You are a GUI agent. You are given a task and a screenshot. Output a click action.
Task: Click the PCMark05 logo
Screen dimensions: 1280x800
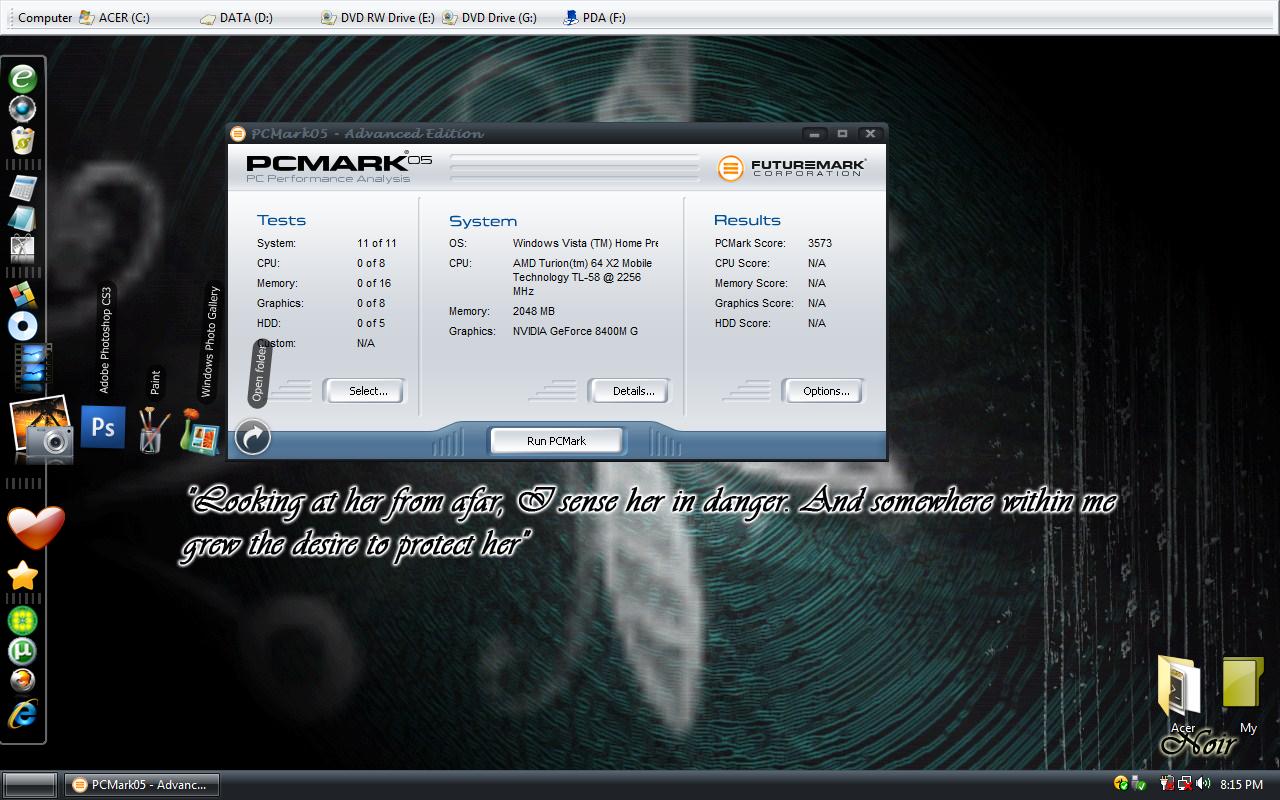339,167
